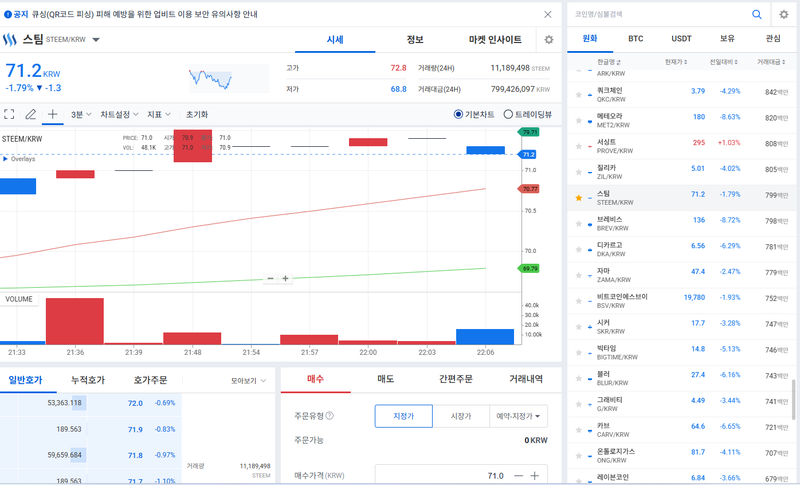Favorite star for 질리카 row
Screen dimensions: 800x485
pyautogui.click(x=579, y=172)
